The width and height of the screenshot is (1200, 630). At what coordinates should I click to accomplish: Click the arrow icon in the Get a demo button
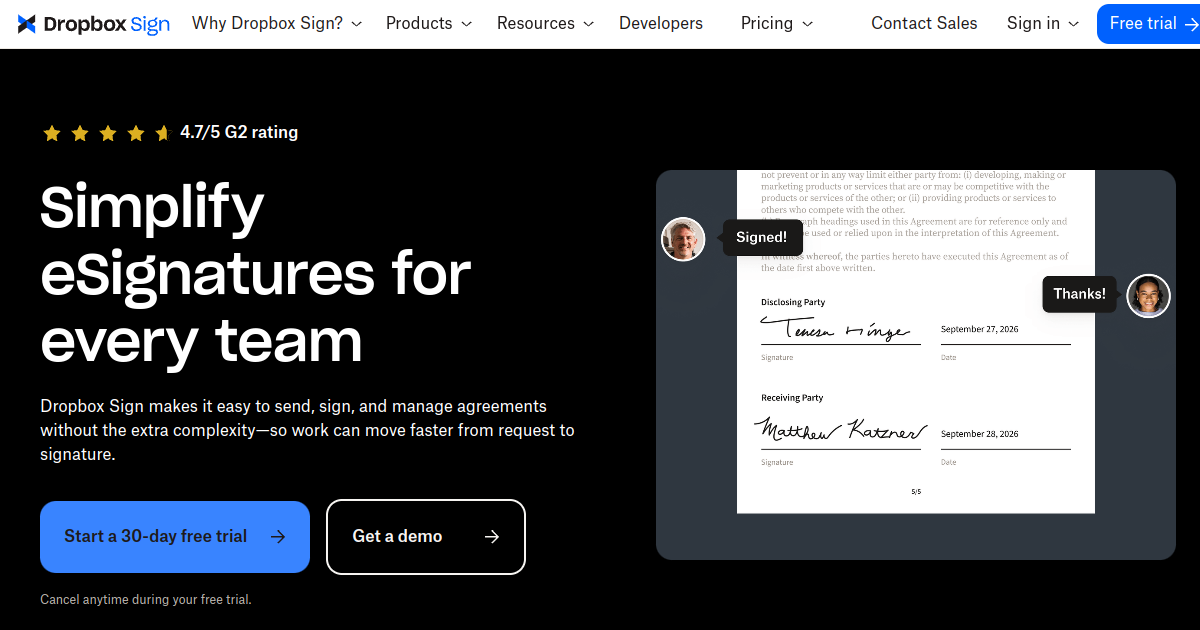point(491,537)
